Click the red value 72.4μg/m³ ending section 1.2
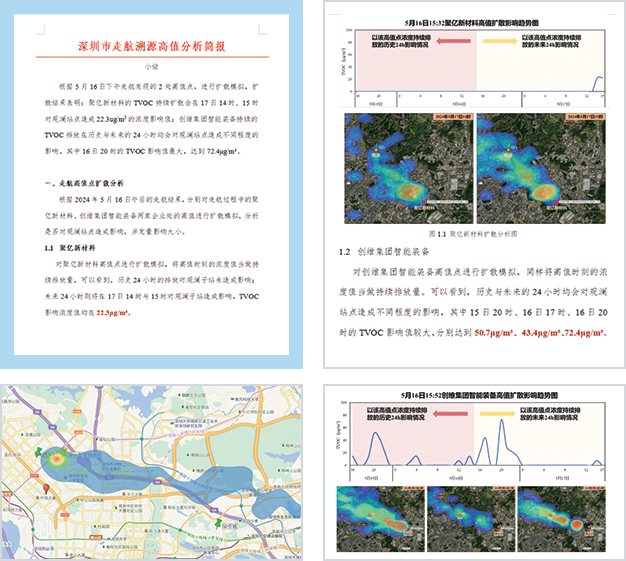Screen dimensions: 626x561 point(585,333)
